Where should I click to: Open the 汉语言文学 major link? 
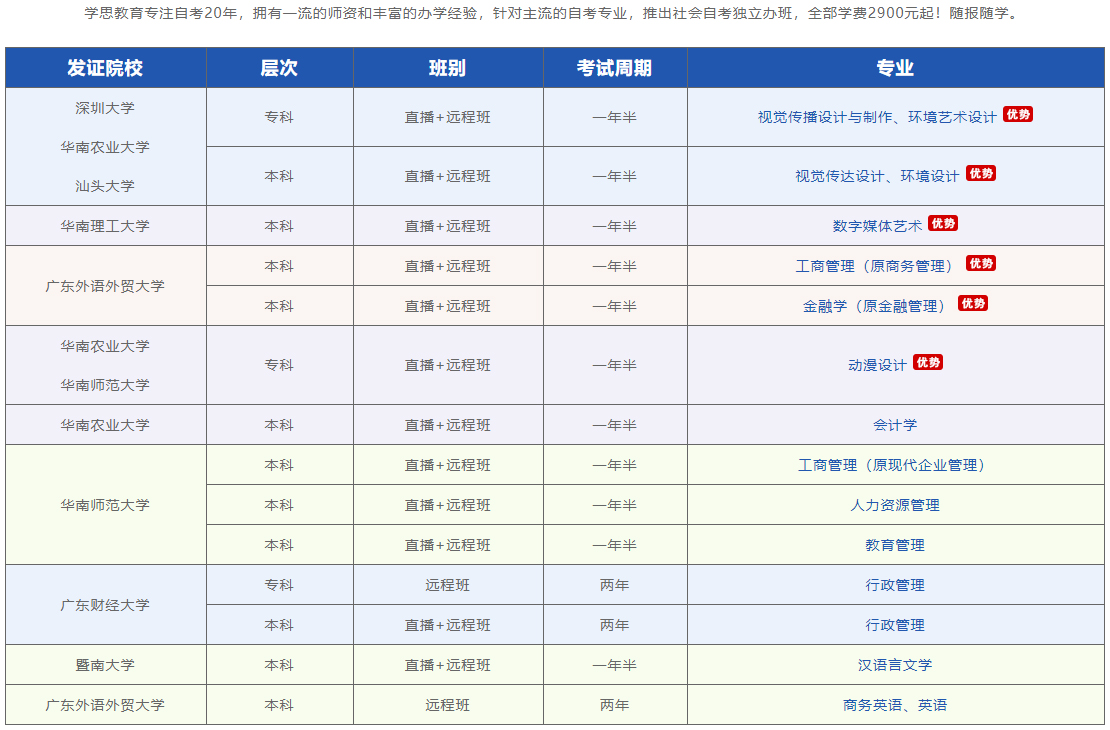pos(895,666)
